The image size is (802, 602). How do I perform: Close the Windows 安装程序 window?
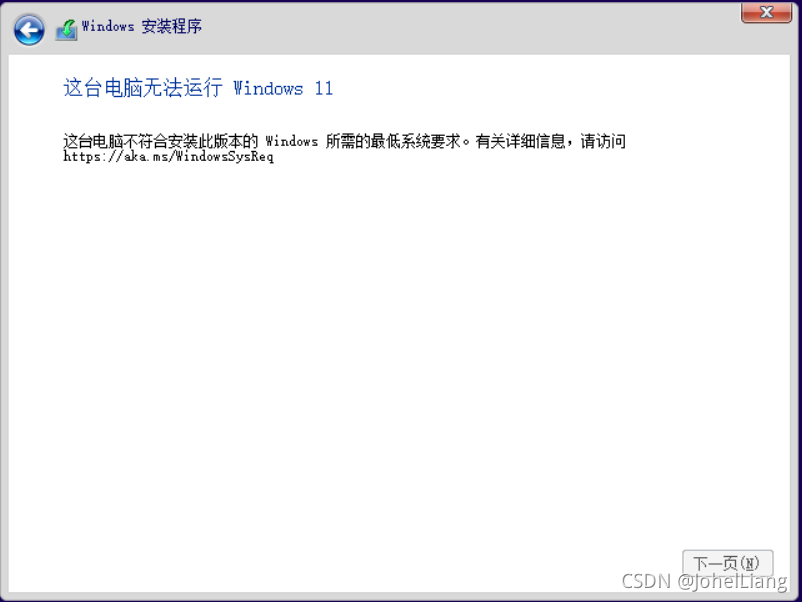pos(766,12)
